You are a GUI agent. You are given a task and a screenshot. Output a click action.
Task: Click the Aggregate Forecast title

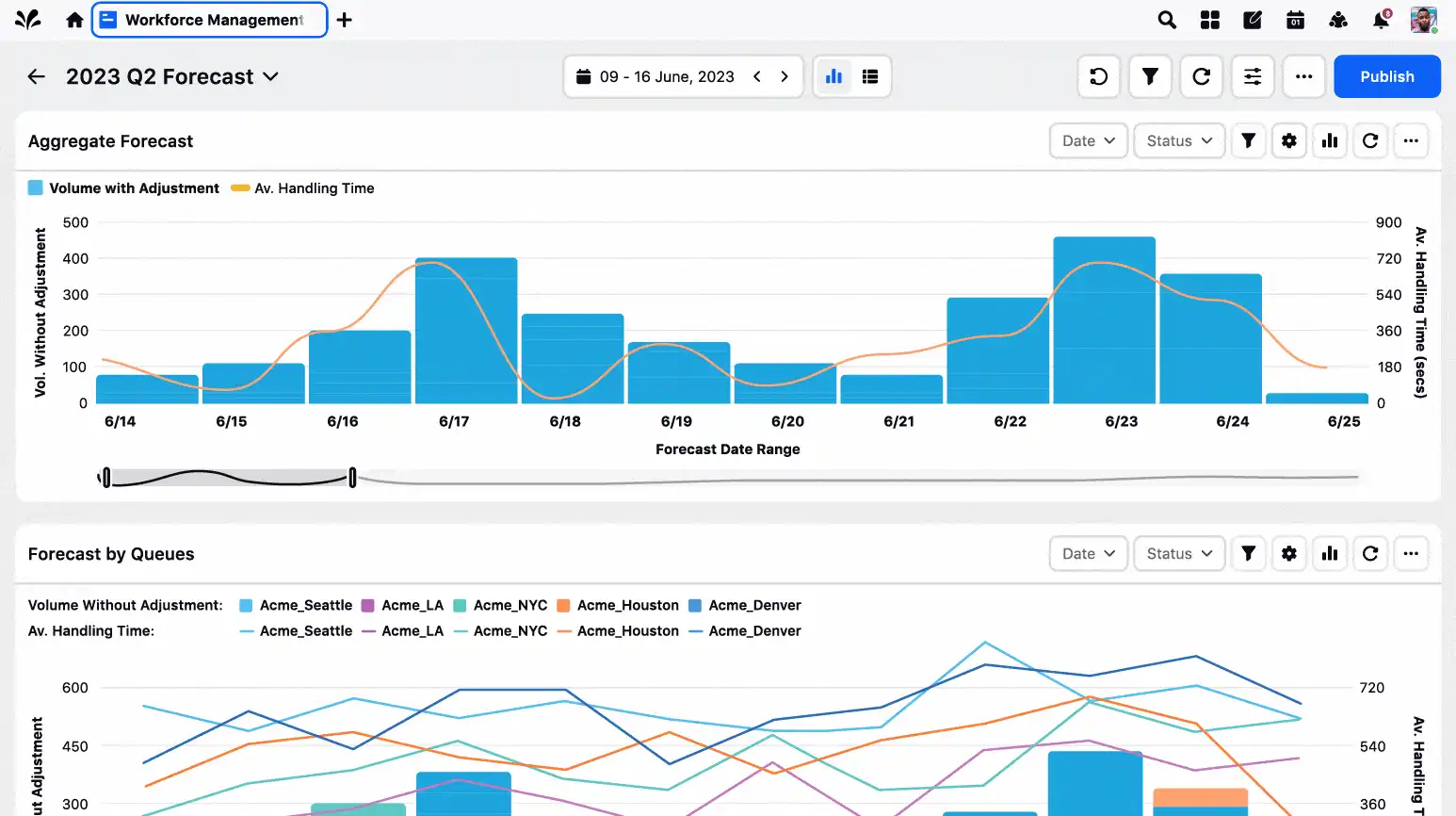[x=110, y=141]
